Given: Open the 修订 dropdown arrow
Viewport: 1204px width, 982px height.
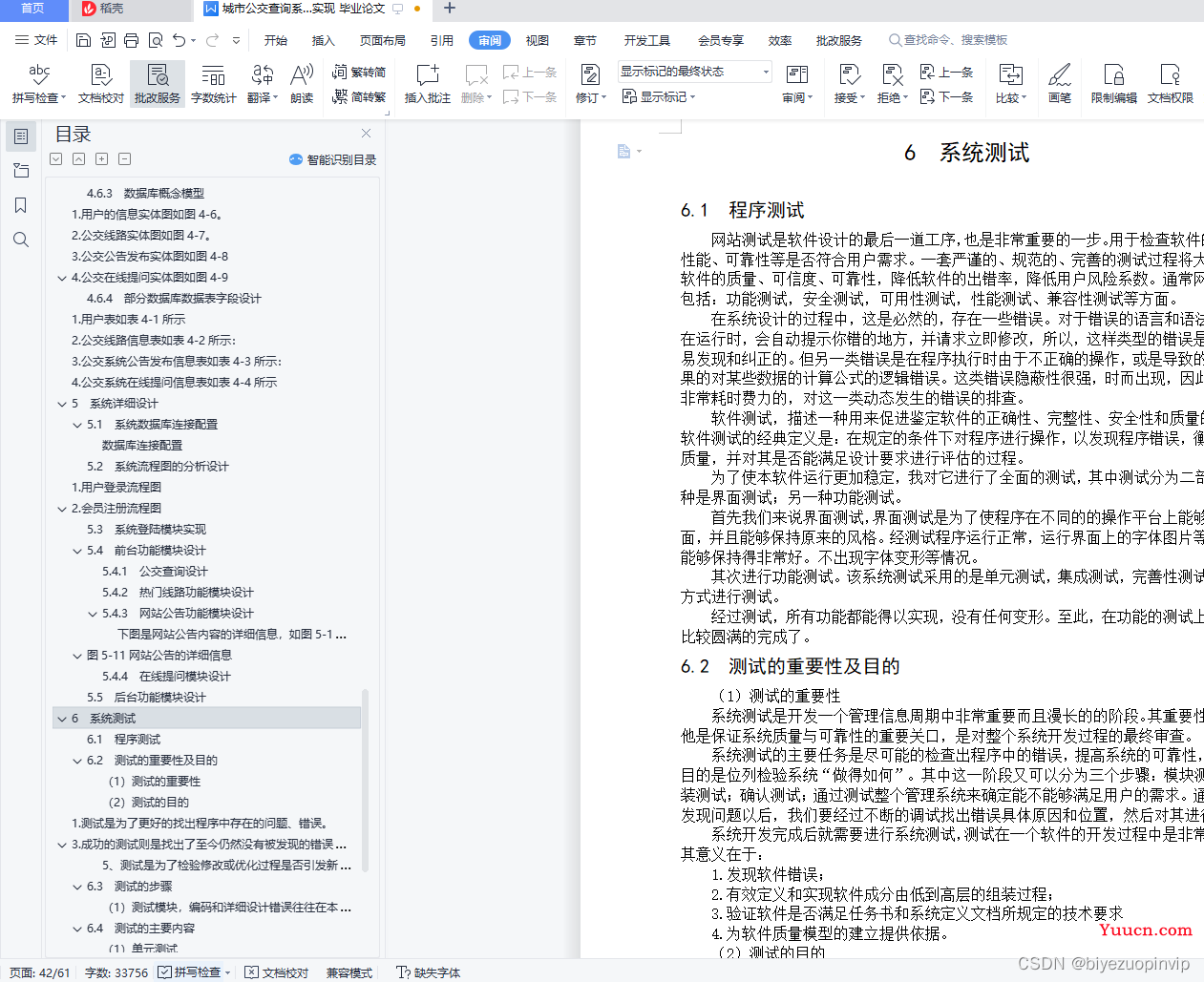Looking at the screenshot, I should tap(603, 97).
